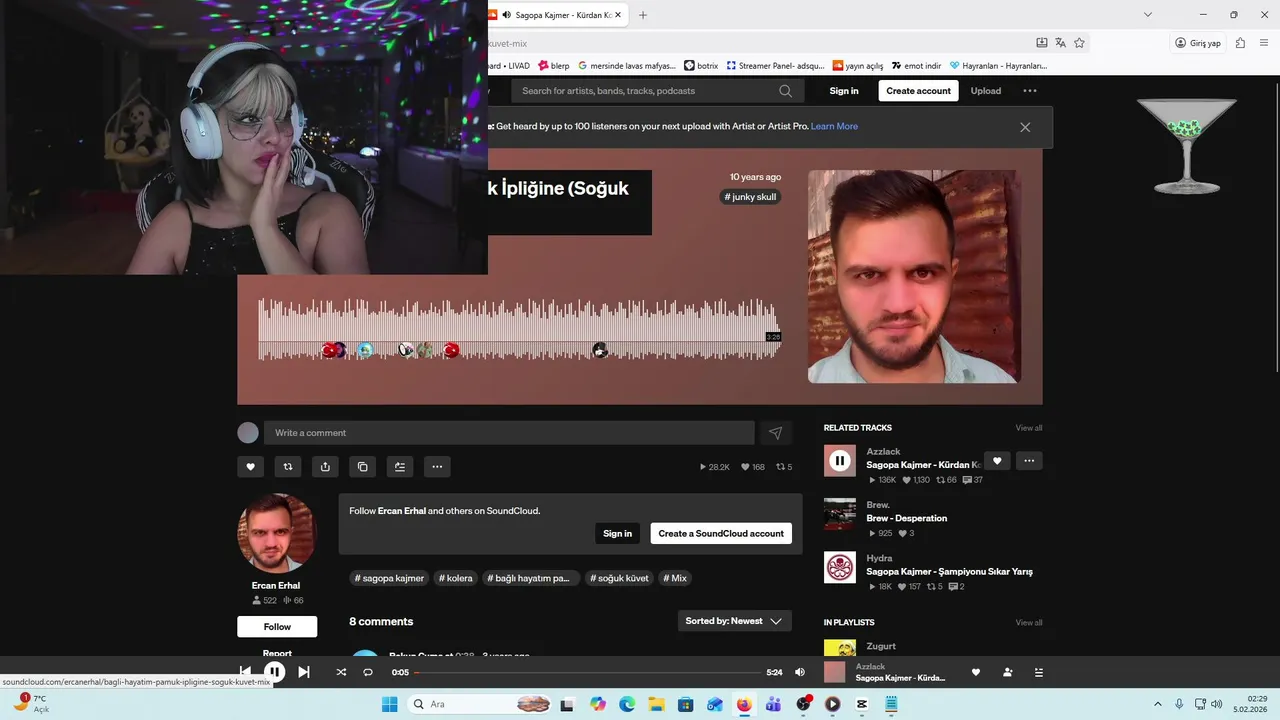The image size is (1280, 720).
Task: Open the emot indir bookmark
Action: click(x=917, y=66)
